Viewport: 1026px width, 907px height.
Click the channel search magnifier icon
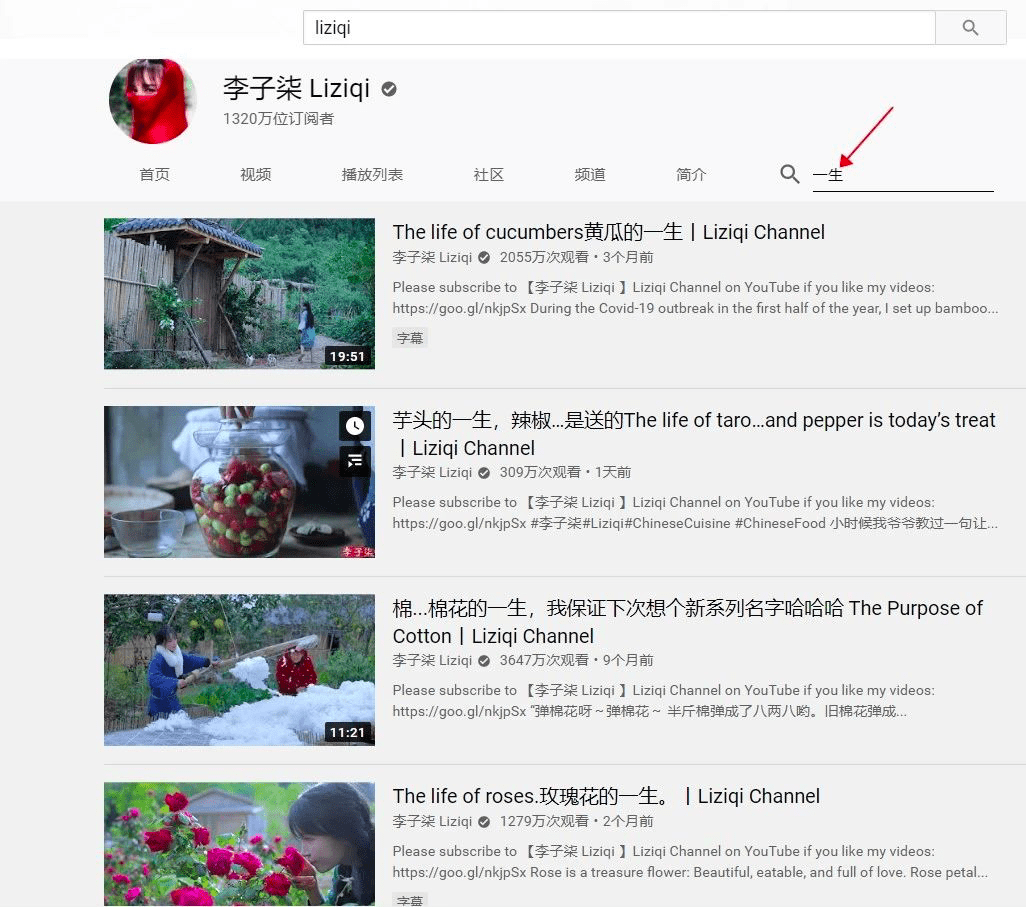(x=790, y=174)
